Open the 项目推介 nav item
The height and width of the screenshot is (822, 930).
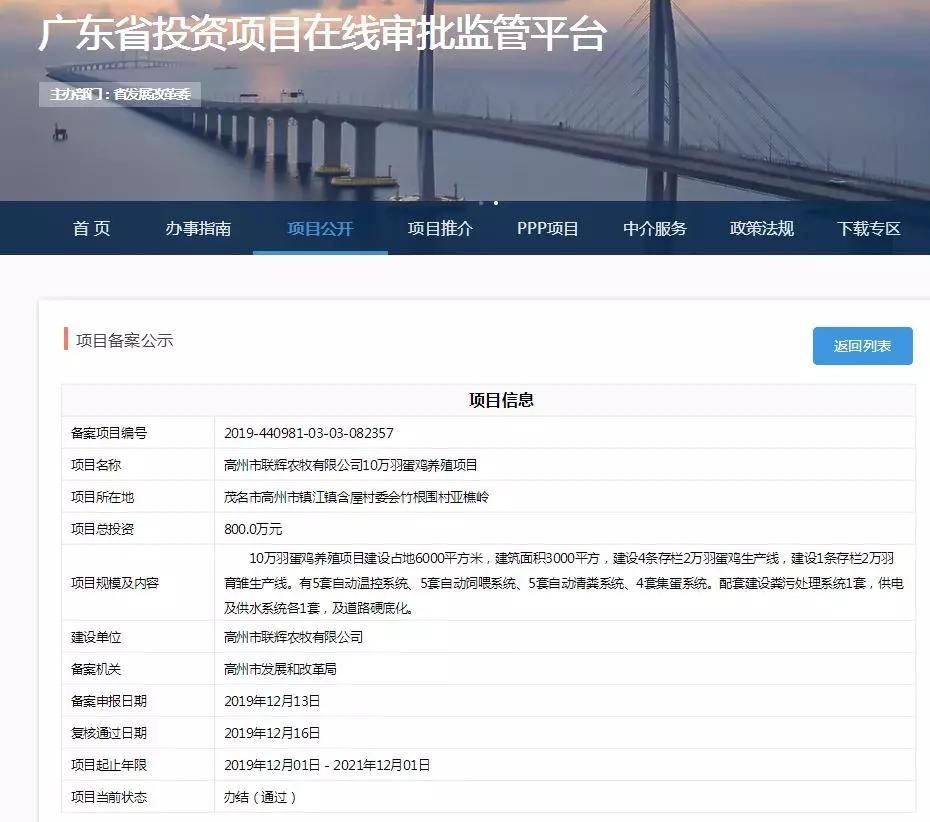click(440, 228)
